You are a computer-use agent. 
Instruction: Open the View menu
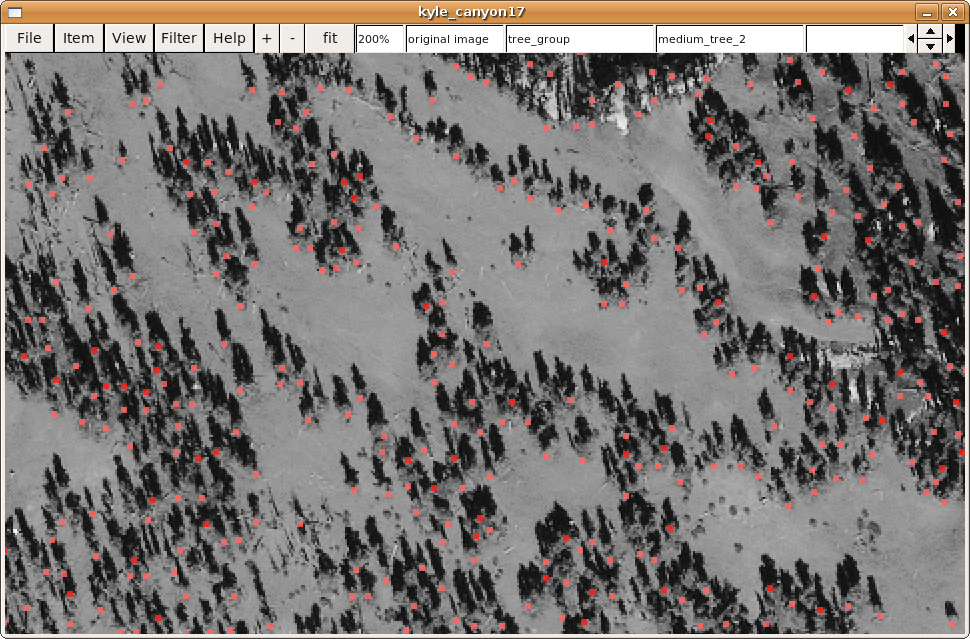coord(129,38)
